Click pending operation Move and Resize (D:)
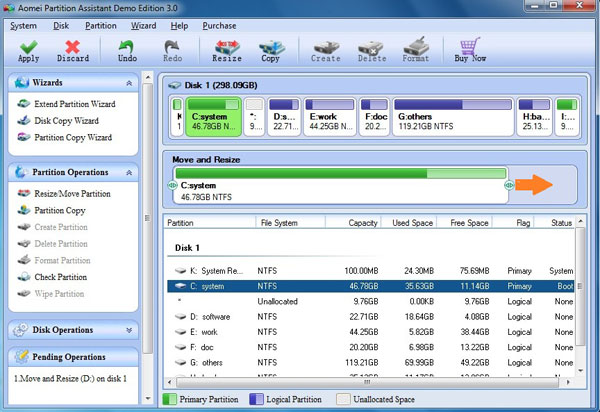This screenshot has width=600, height=412. click(70, 379)
